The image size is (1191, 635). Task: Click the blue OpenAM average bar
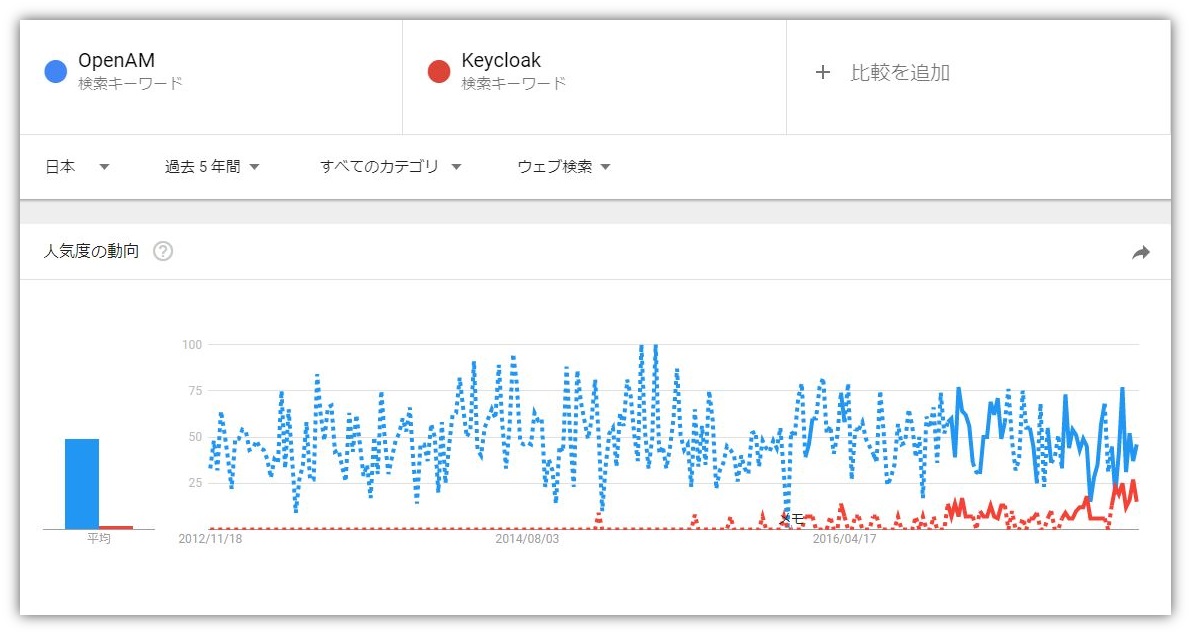click(82, 484)
